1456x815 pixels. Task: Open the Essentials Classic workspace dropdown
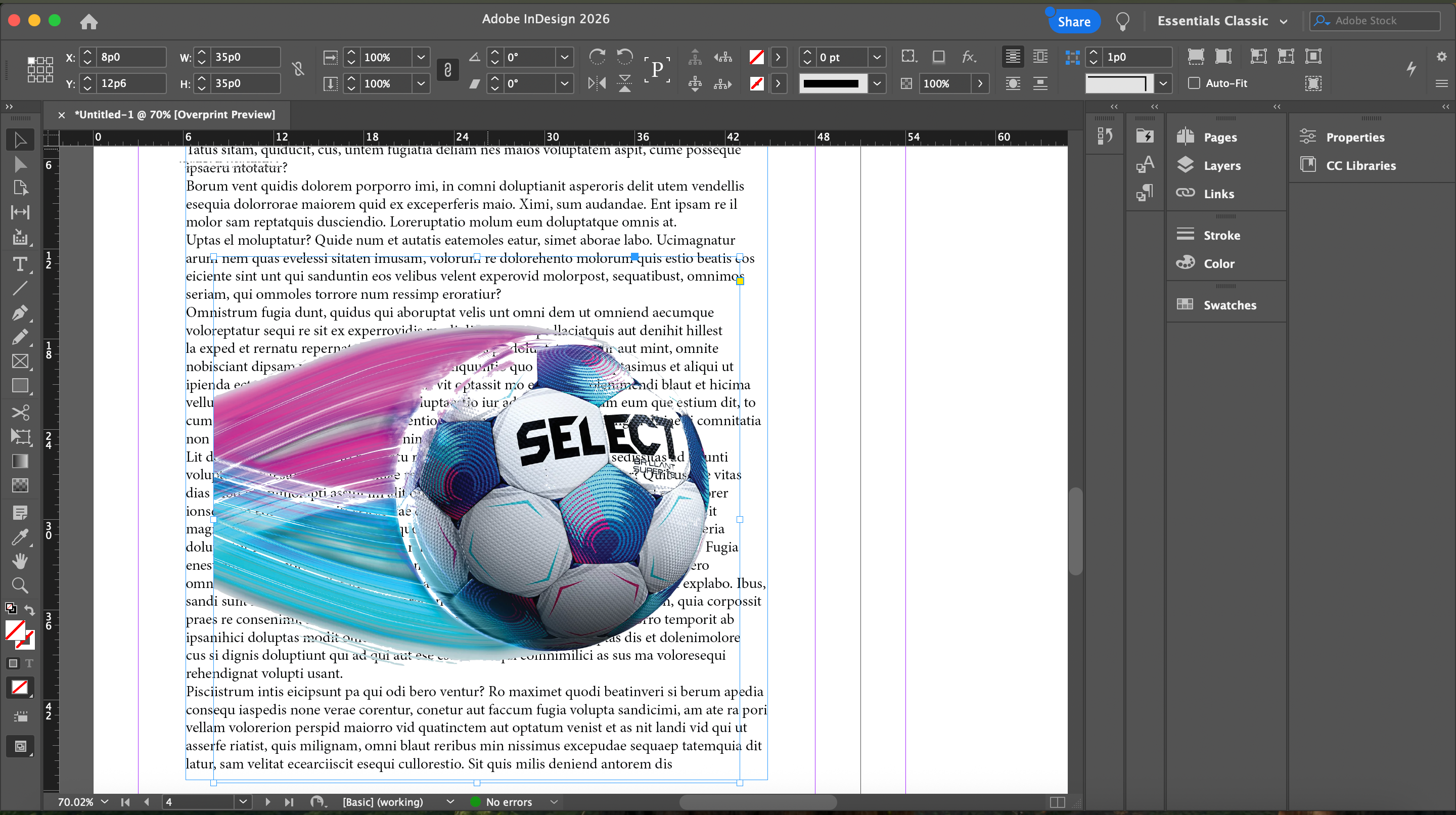coord(1221,21)
